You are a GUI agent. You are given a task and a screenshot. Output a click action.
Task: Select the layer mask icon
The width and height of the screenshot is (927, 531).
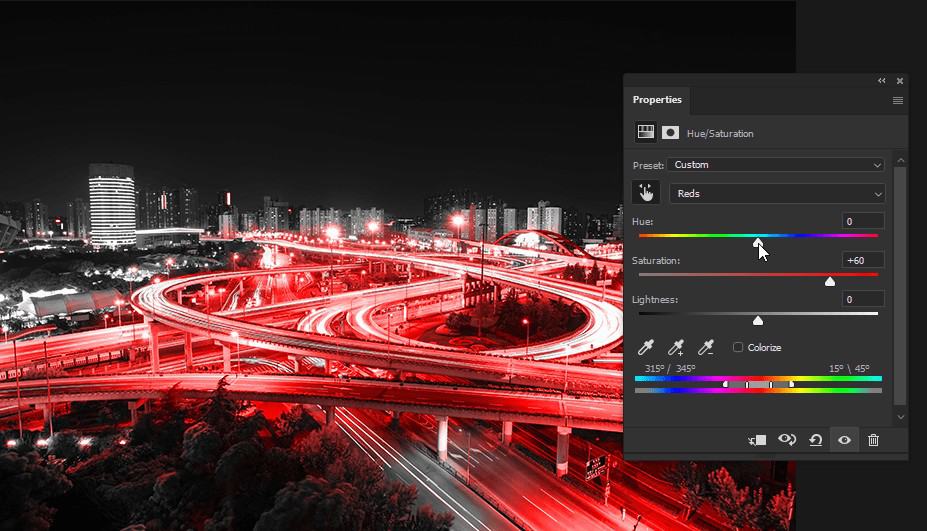tap(670, 132)
